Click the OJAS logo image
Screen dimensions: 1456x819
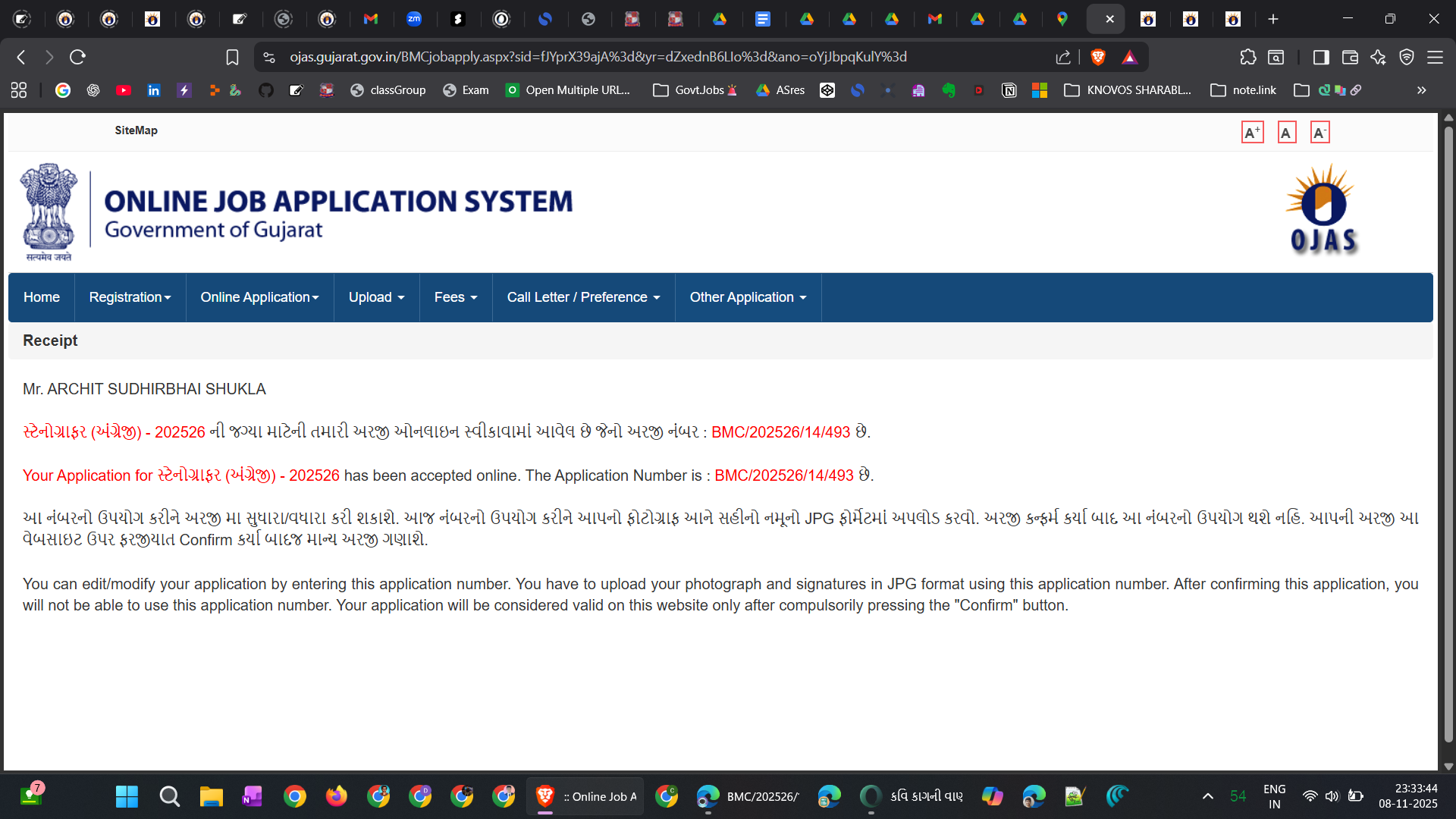point(1323,209)
